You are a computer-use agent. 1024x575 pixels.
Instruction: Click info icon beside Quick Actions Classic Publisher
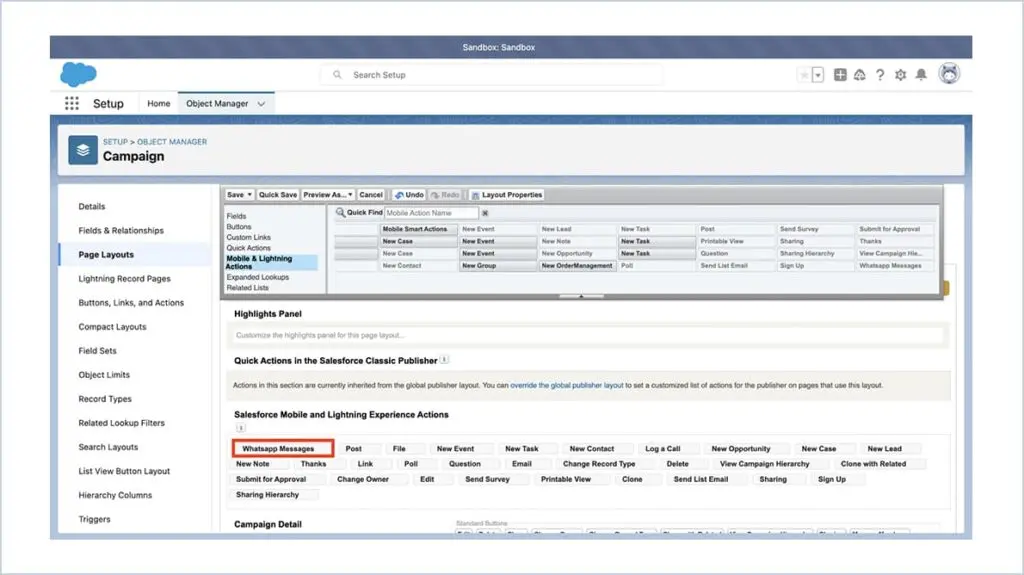[x=444, y=359]
